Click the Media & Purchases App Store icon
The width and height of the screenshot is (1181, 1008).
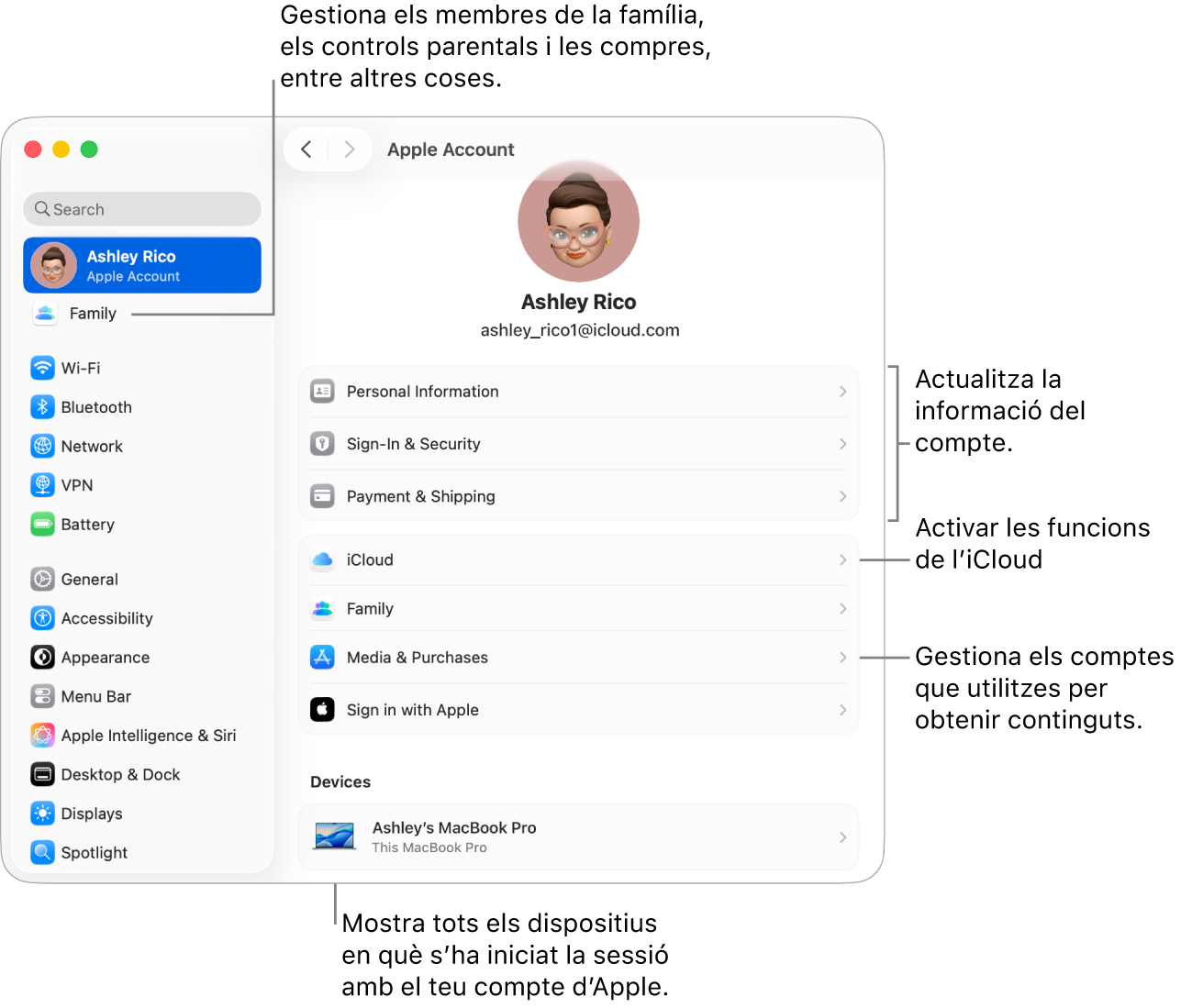(322, 657)
